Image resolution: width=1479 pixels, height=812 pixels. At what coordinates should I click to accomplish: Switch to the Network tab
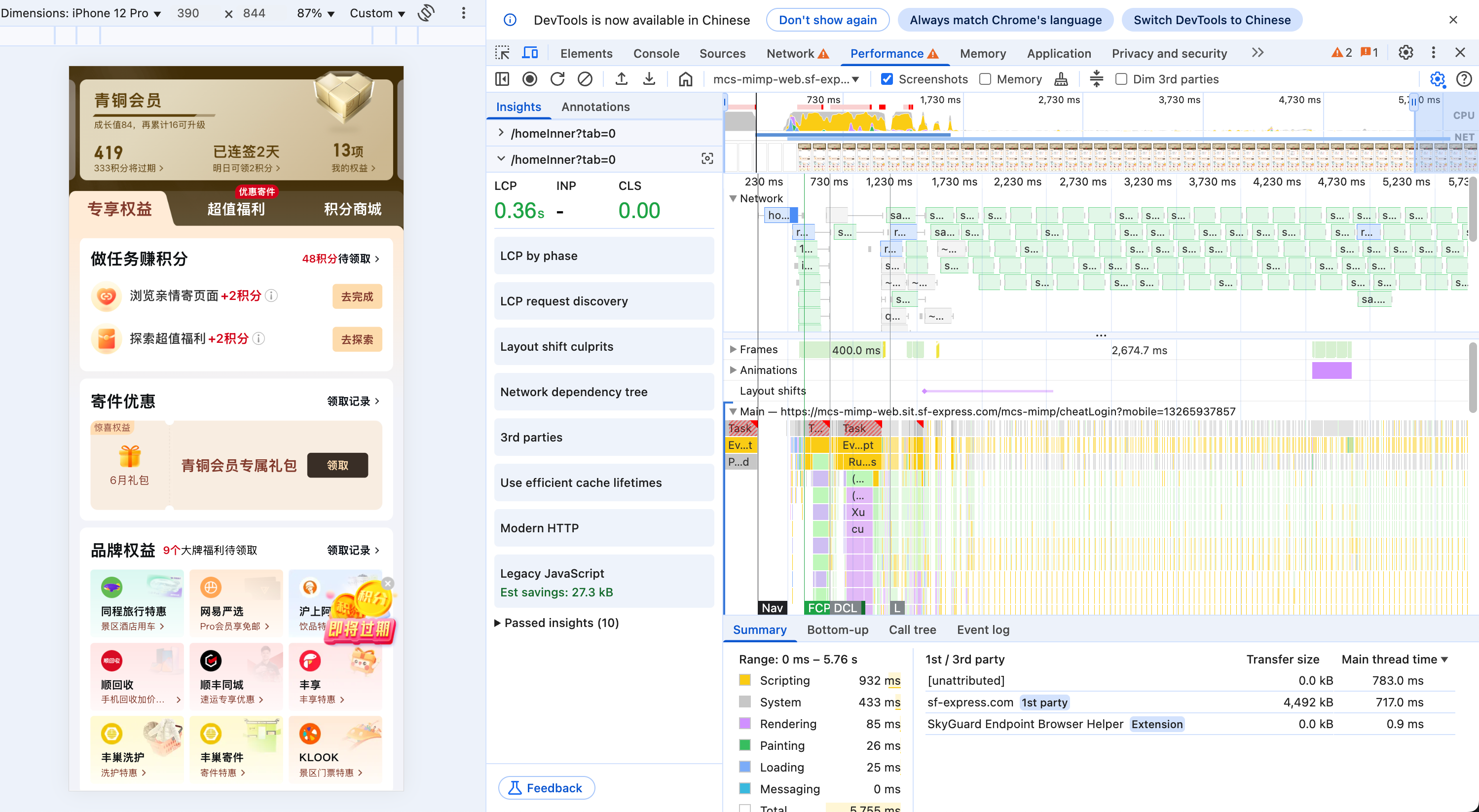[x=790, y=53]
